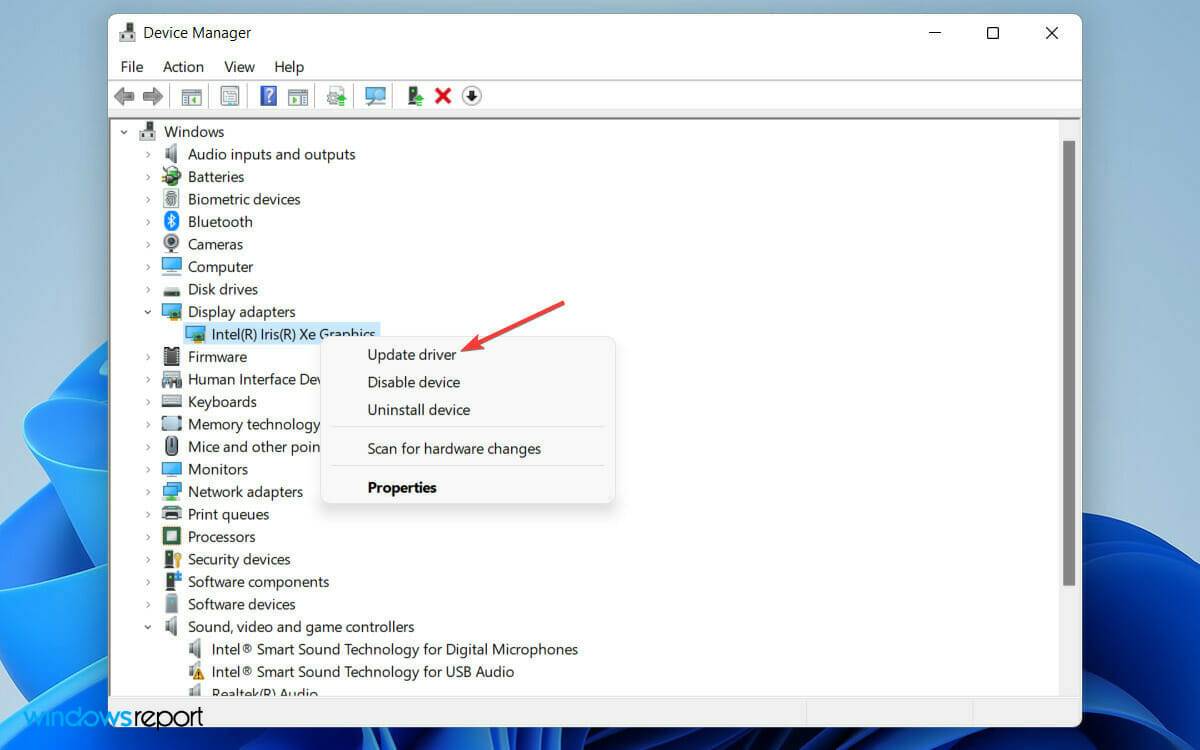1200x750 pixels.
Task: Expand the Audio inputs and outputs category
Action: (x=148, y=154)
